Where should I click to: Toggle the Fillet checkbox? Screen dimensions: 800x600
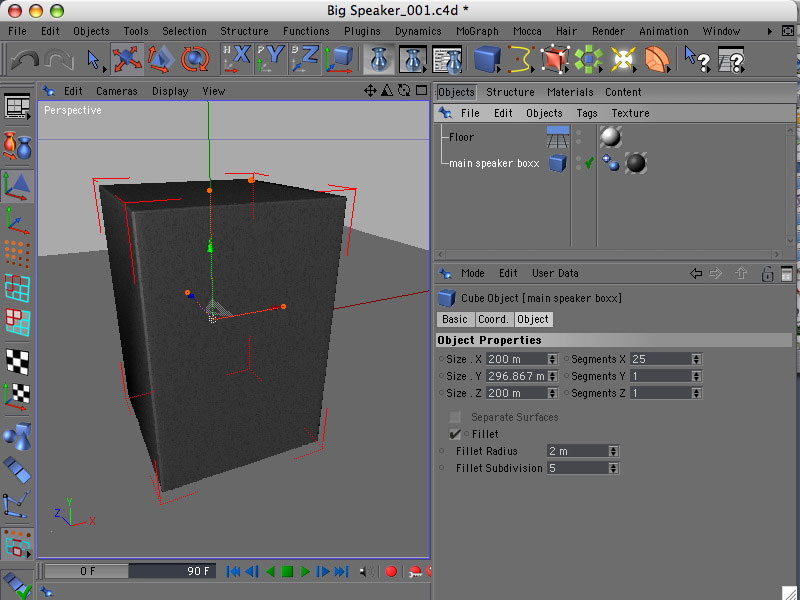[x=455, y=434]
